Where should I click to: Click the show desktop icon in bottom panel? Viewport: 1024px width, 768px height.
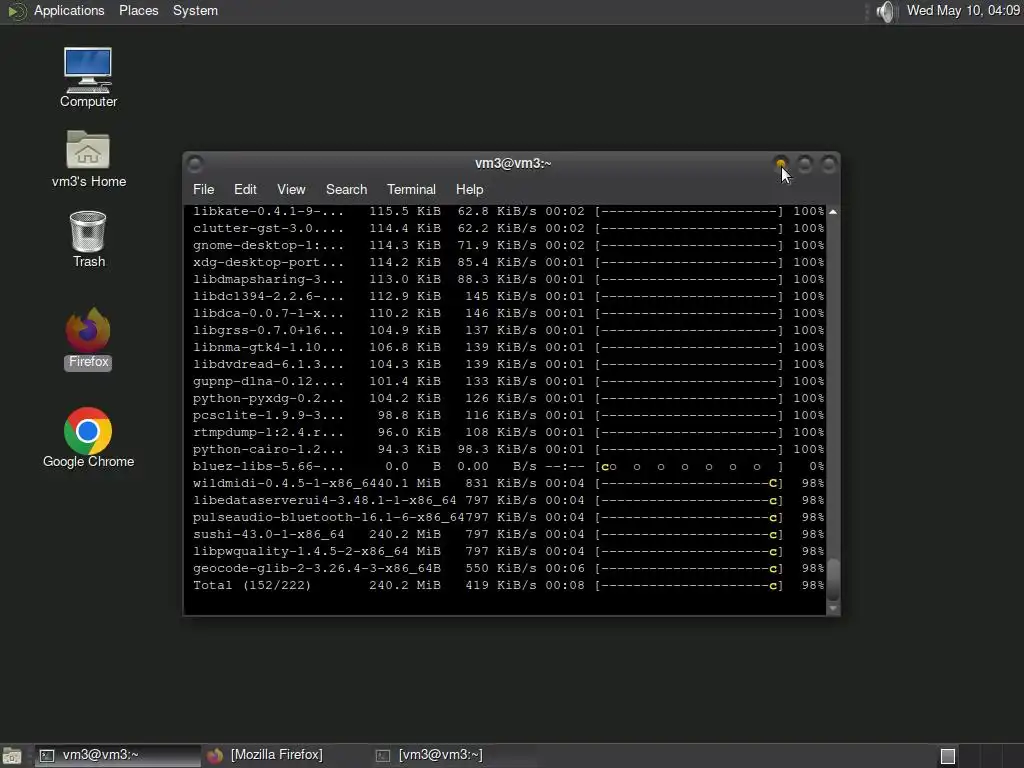click(x=12, y=756)
